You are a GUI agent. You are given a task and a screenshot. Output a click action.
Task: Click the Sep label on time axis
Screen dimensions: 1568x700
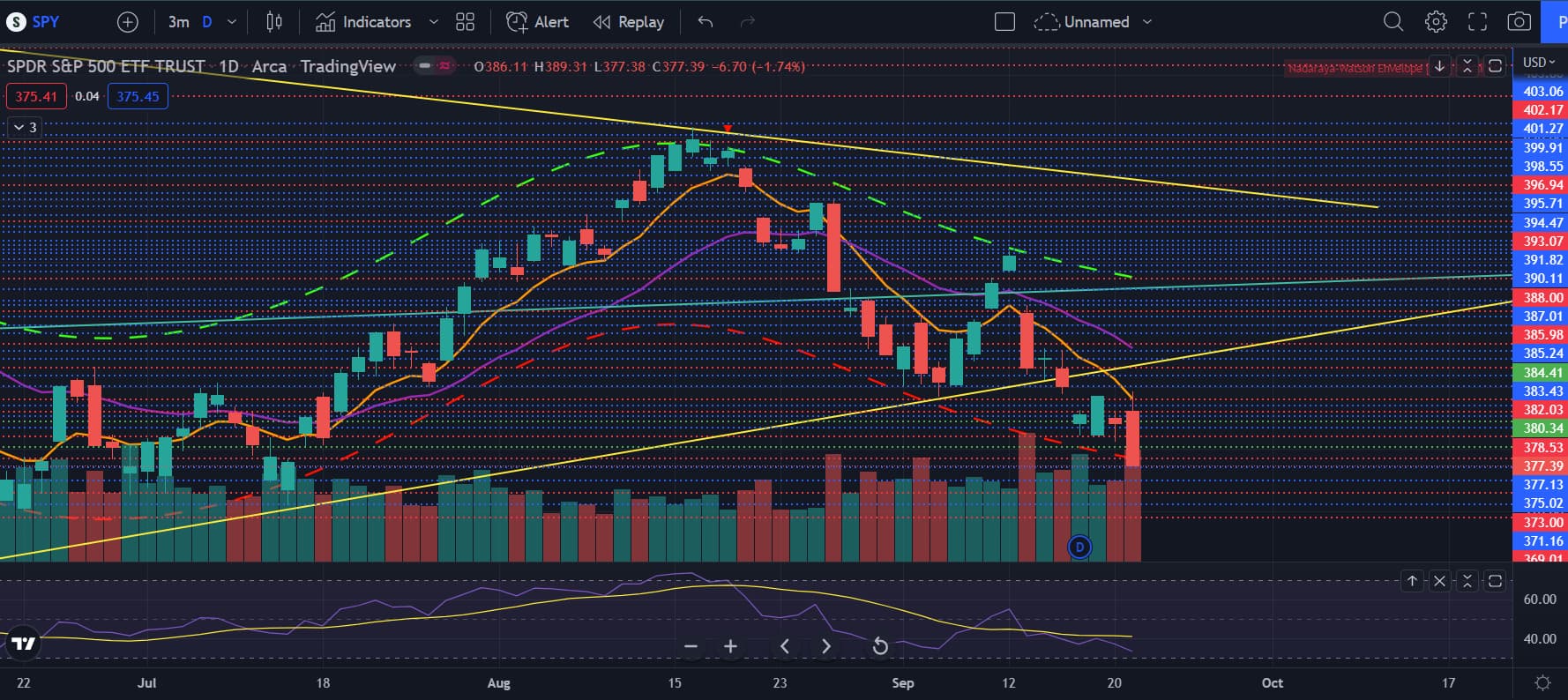902,683
